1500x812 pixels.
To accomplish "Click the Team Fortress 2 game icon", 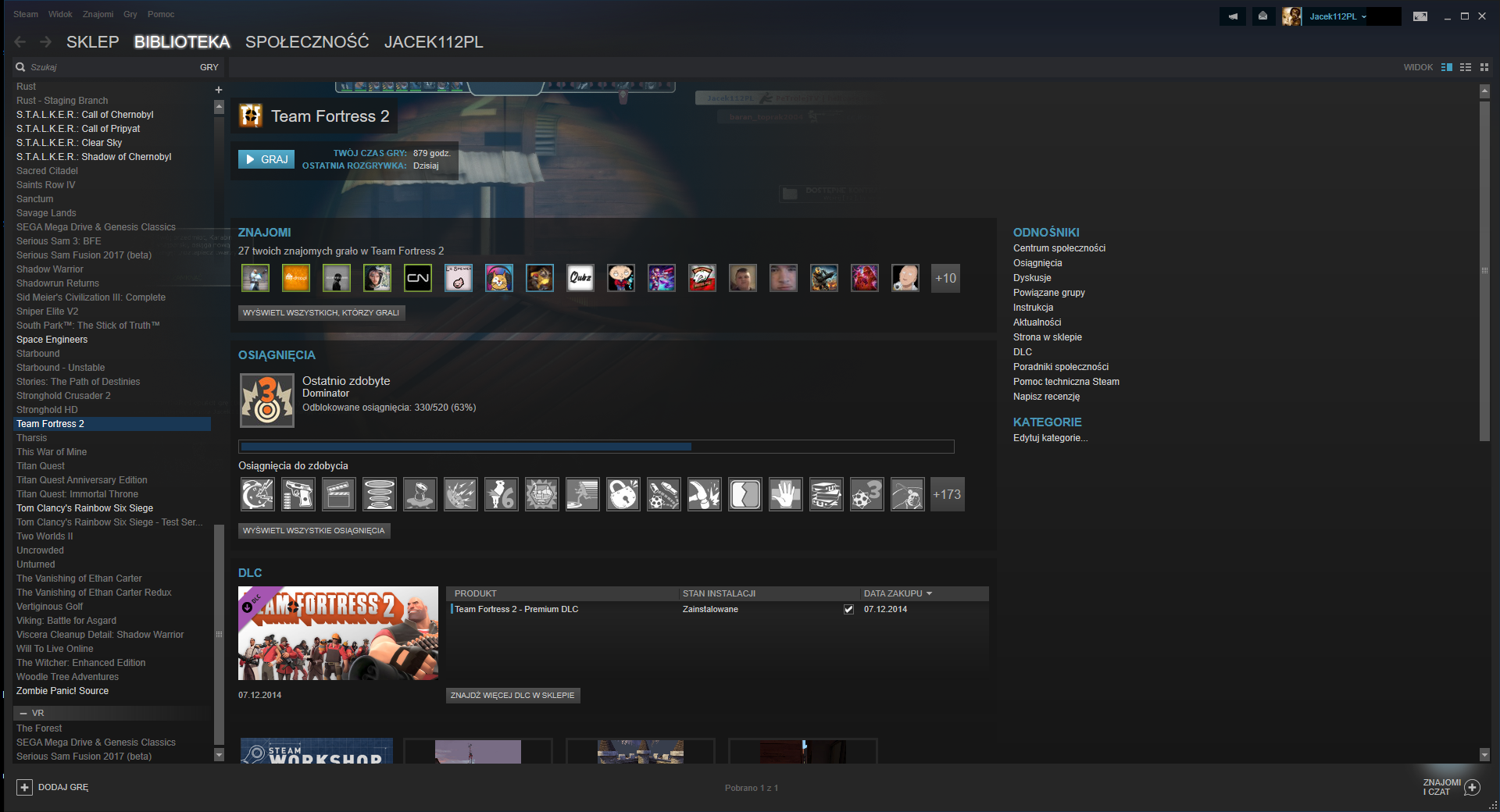I will click(x=251, y=116).
